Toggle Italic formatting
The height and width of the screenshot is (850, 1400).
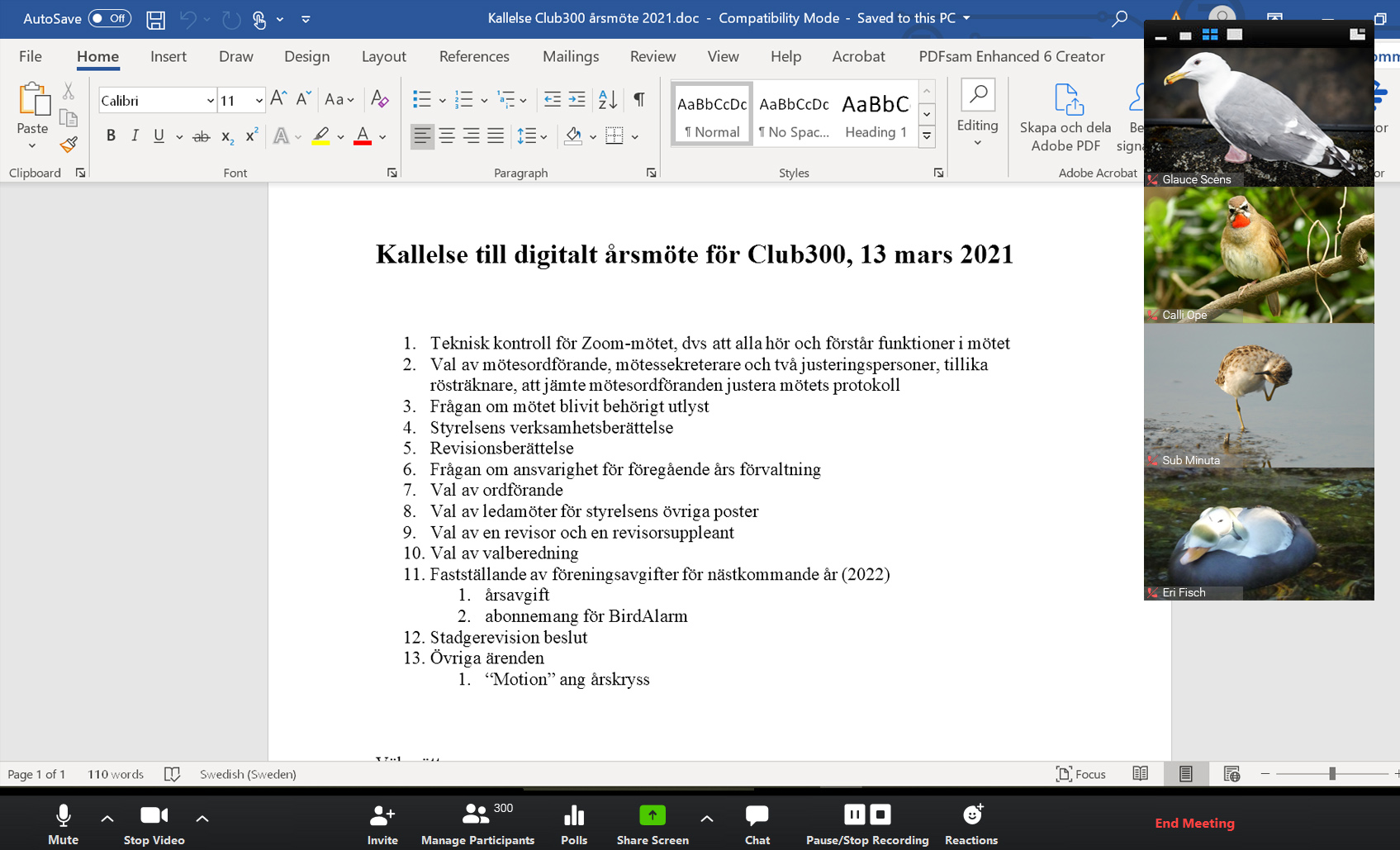[135, 136]
